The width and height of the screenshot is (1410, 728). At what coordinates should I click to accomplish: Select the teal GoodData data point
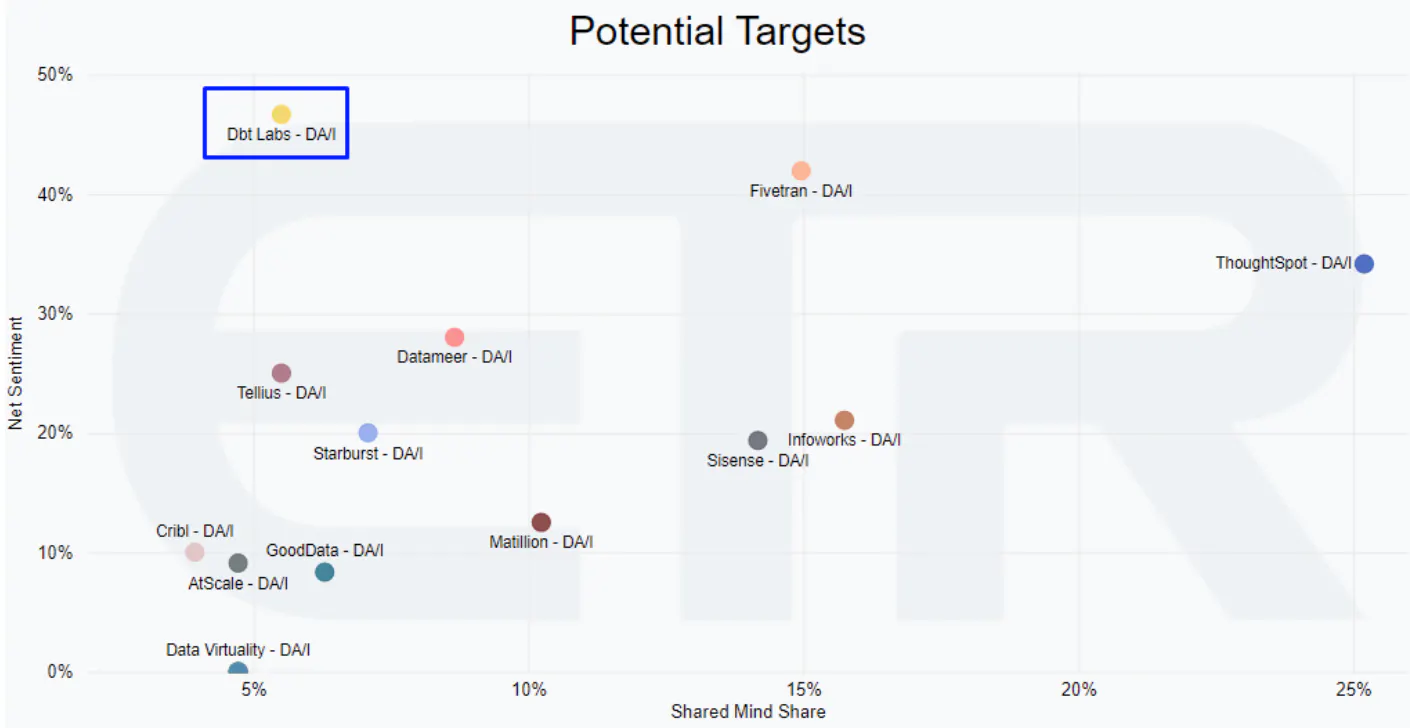pyautogui.click(x=324, y=572)
